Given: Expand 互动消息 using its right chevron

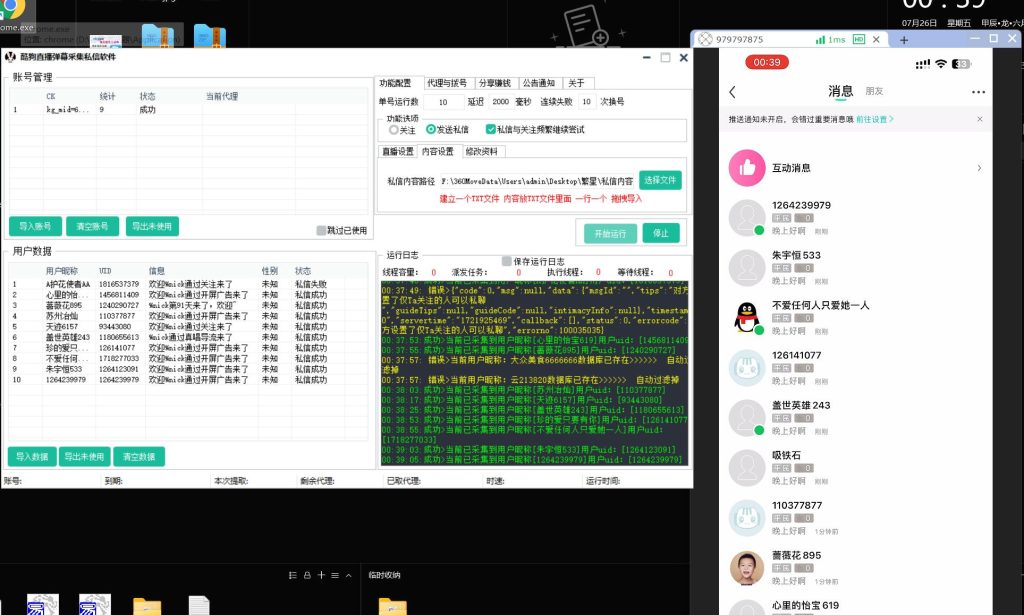Looking at the screenshot, I should (978, 168).
